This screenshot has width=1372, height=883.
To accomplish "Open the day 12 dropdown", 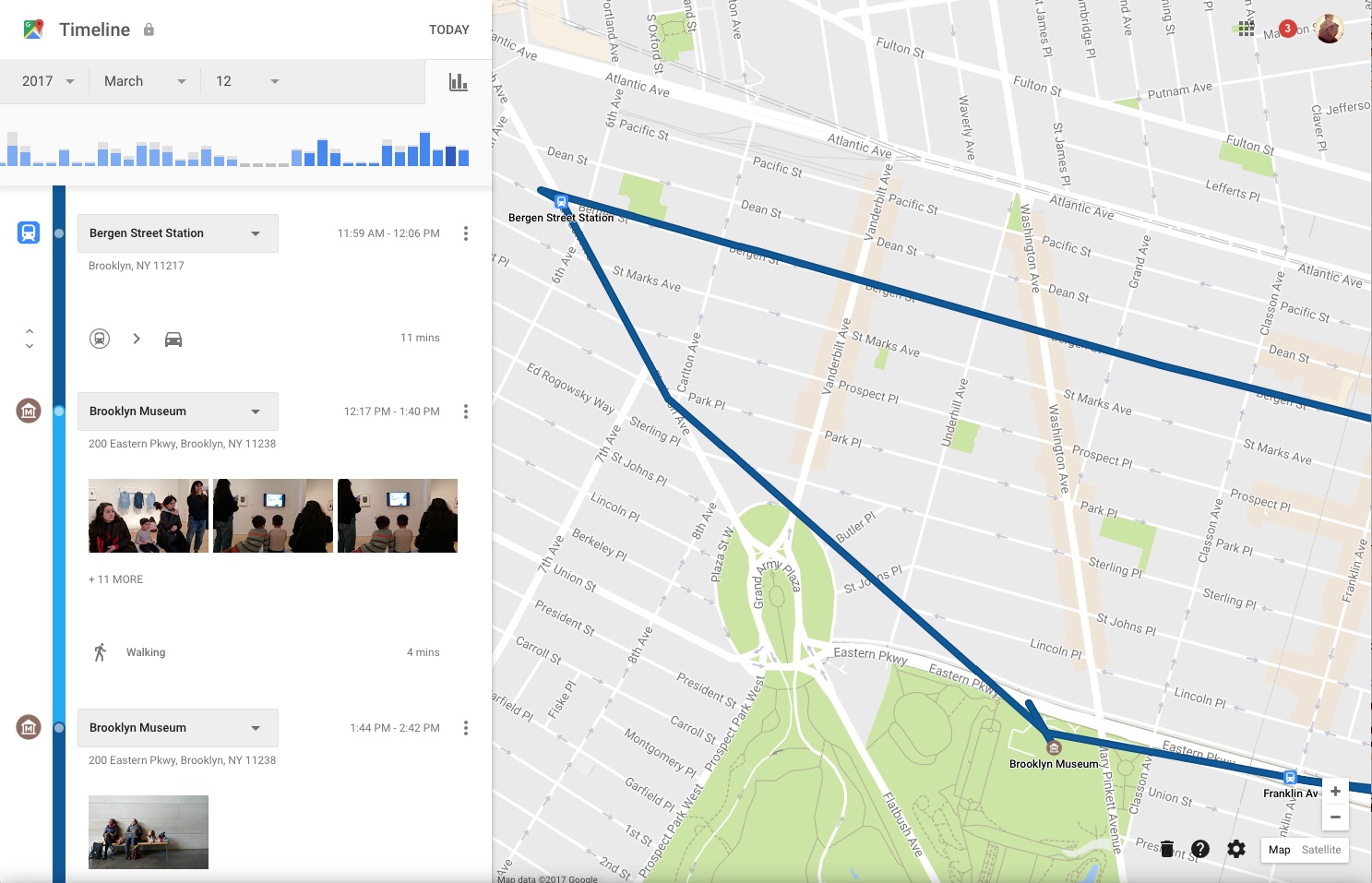I will click(x=246, y=81).
